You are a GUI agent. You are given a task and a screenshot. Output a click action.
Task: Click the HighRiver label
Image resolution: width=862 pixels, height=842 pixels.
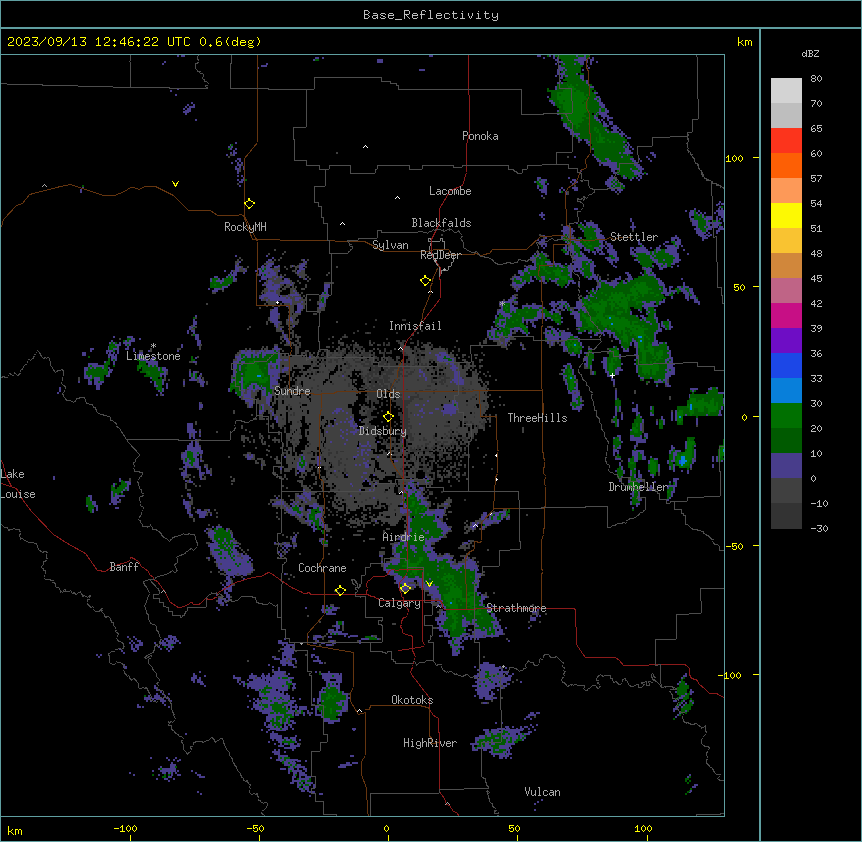(430, 743)
